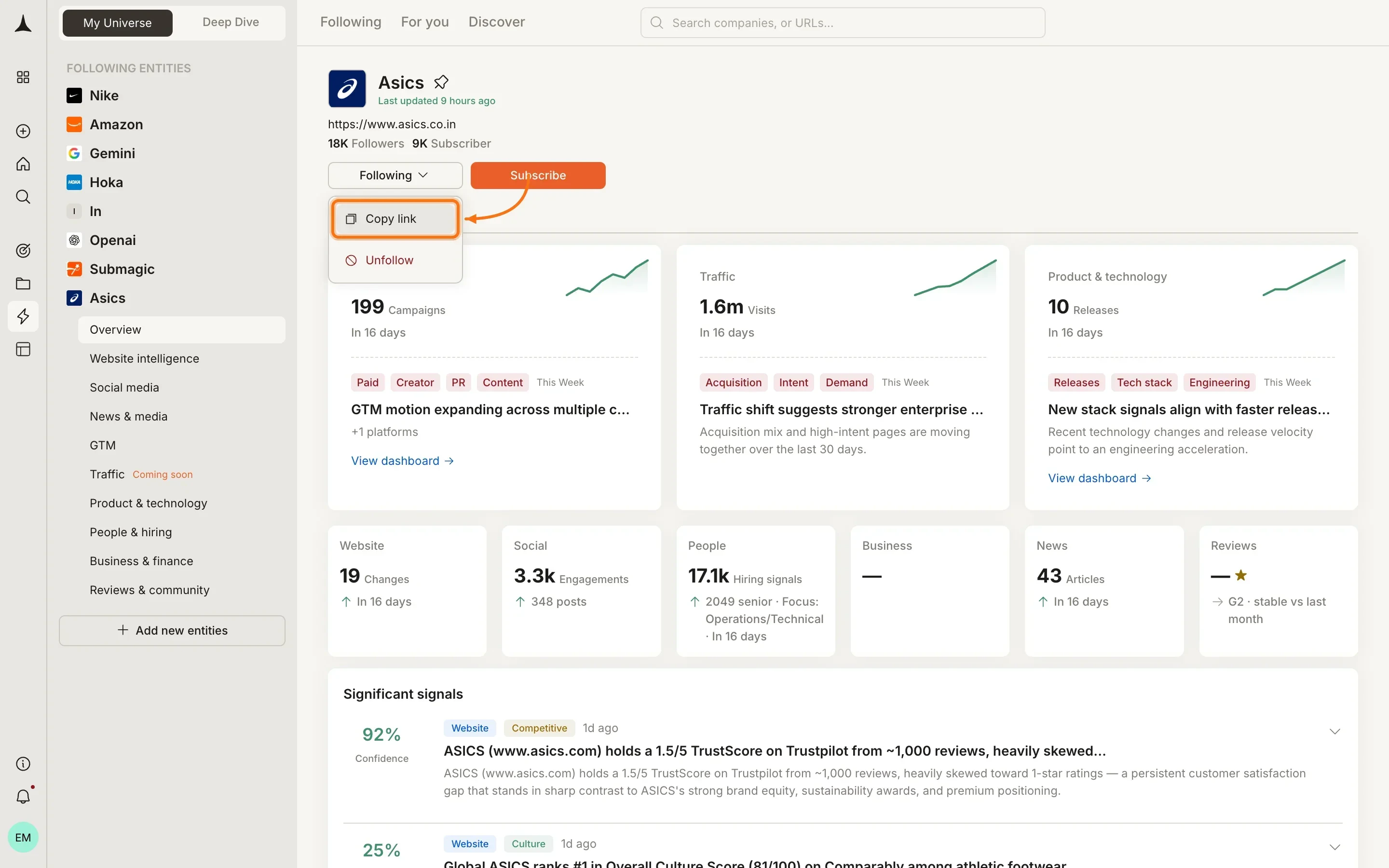Open the News 43 Articles card
Screen dimensions: 1389x868
(x=1104, y=591)
